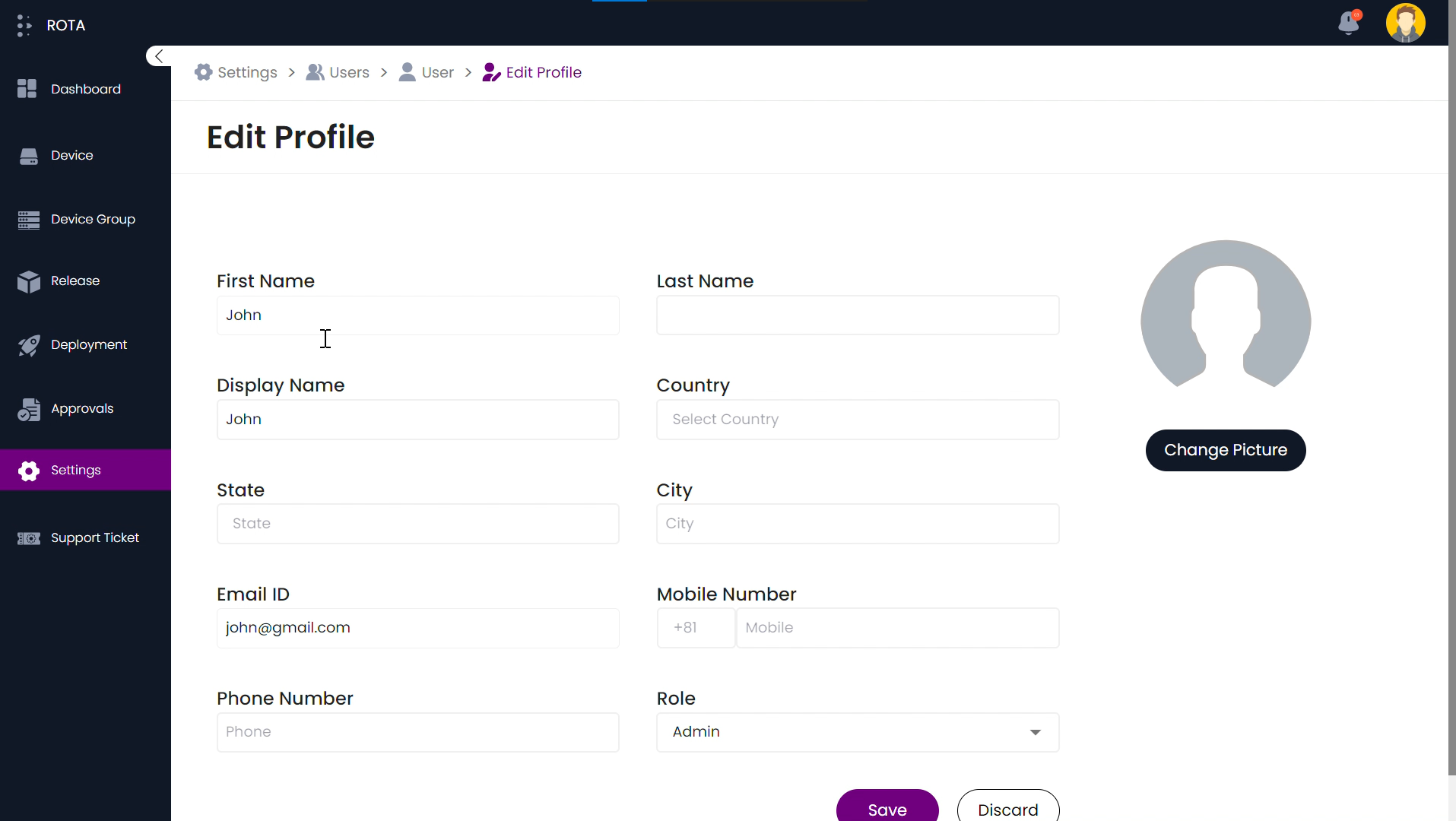Screen dimensions: 1456x821
Task: Click the ROTA logo icon
Action: (x=24, y=25)
